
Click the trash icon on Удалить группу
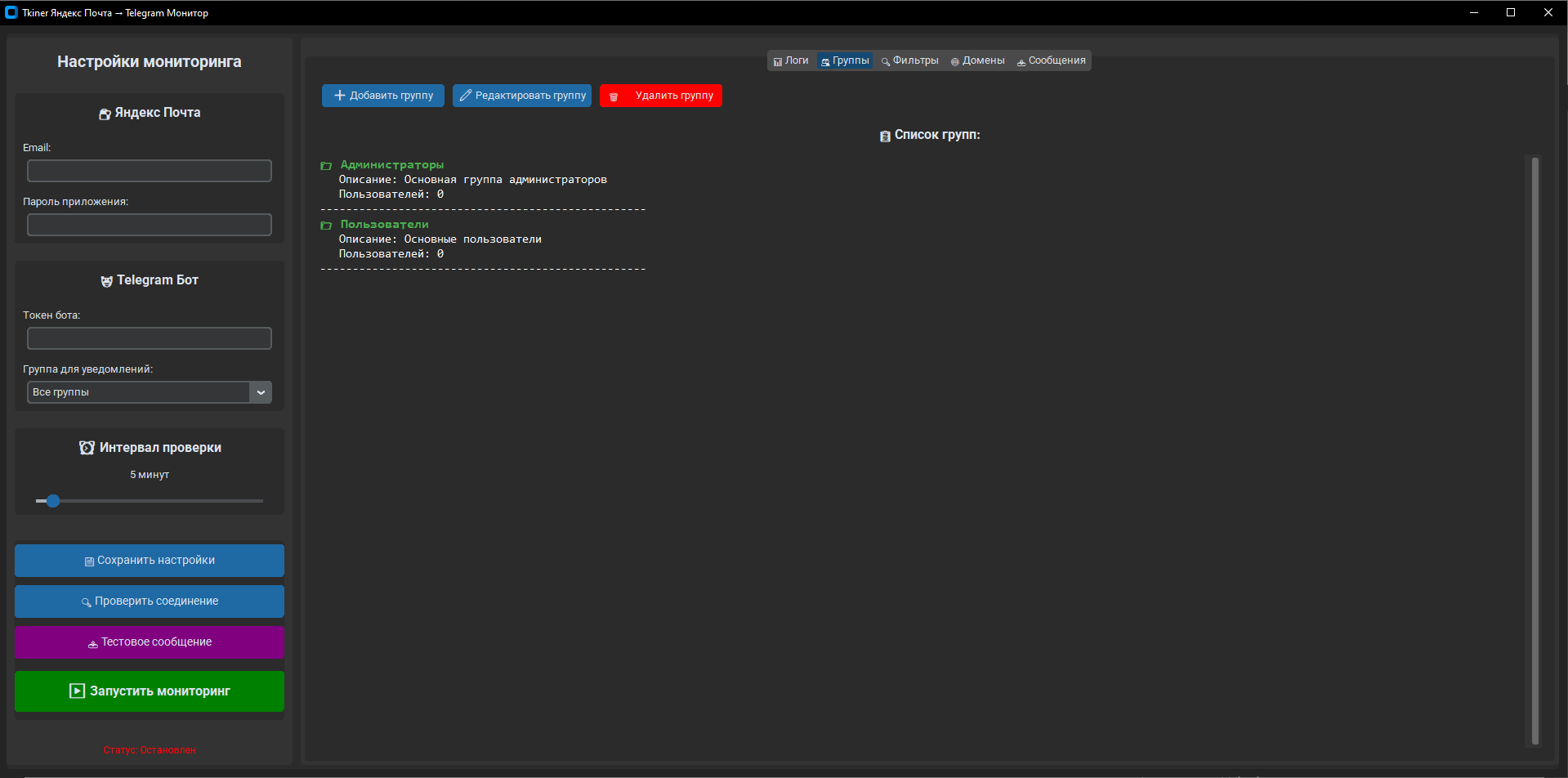point(614,96)
